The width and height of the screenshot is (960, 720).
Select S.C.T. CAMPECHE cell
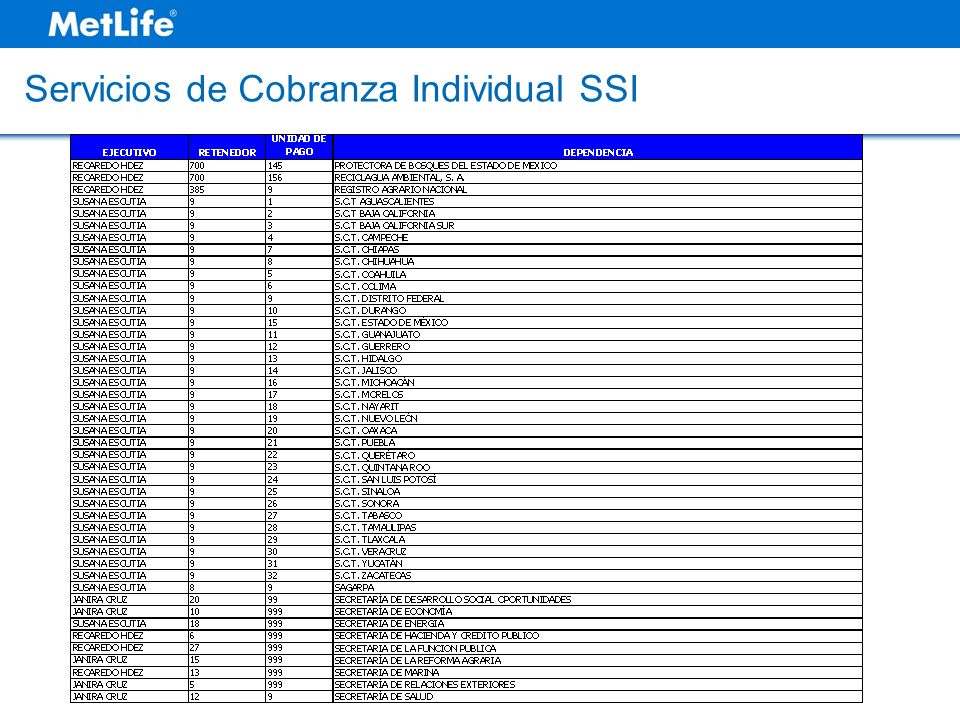point(598,238)
